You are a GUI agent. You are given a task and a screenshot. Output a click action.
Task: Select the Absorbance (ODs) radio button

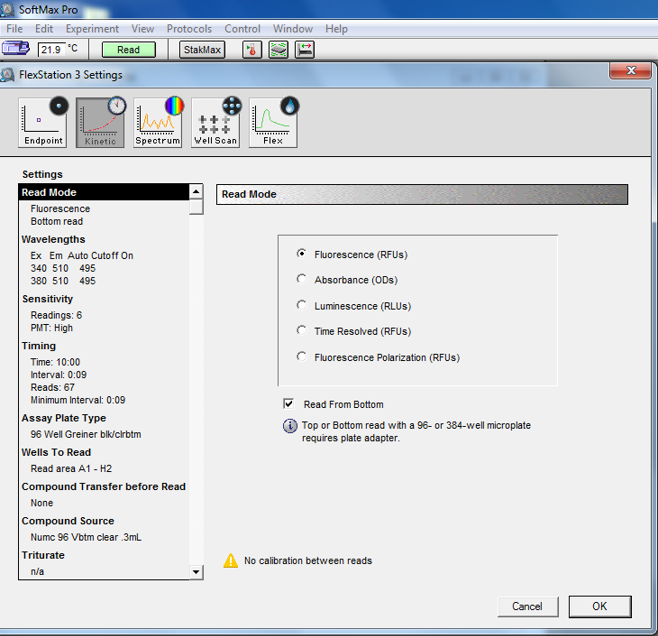tap(301, 279)
